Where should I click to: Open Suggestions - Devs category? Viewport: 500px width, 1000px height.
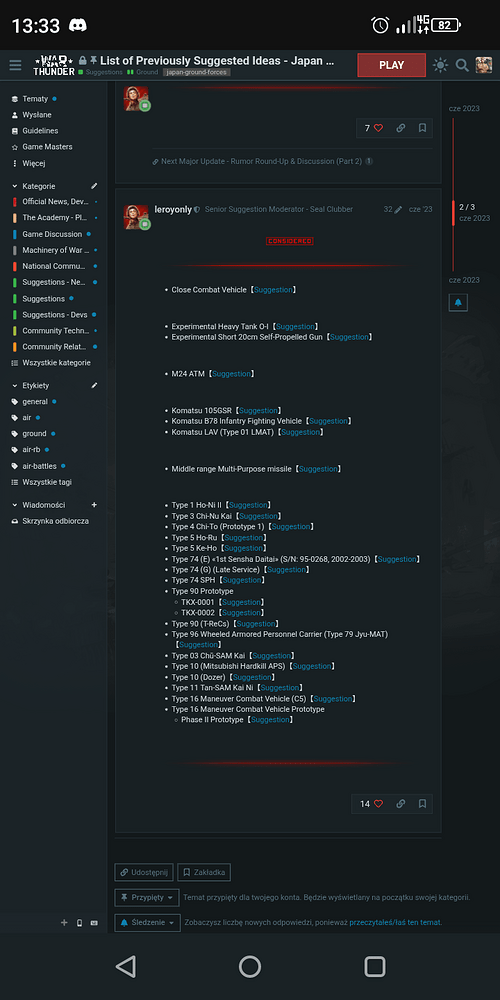pyautogui.click(x=54, y=314)
